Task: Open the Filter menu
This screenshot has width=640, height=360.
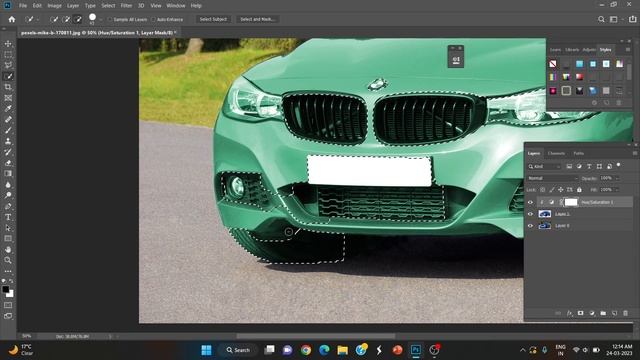Action: pyautogui.click(x=126, y=6)
